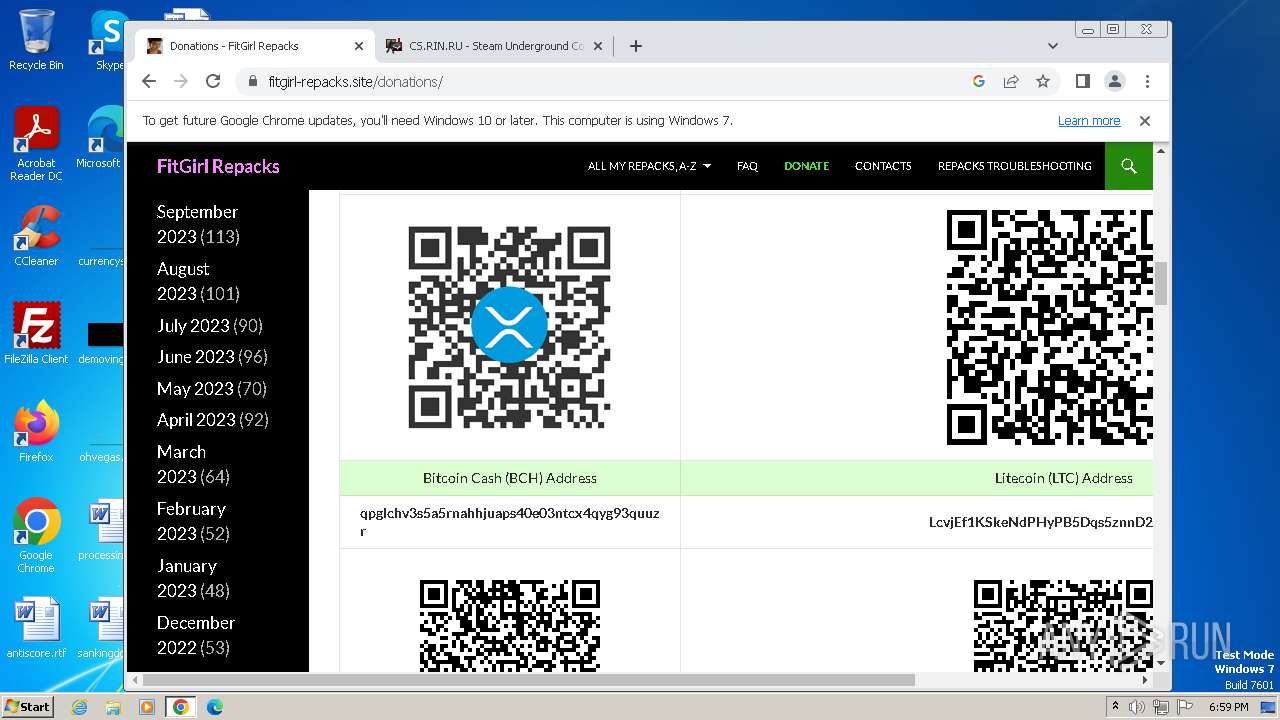The image size is (1280, 720).
Task: Open a new browser tab
Action: (x=635, y=46)
